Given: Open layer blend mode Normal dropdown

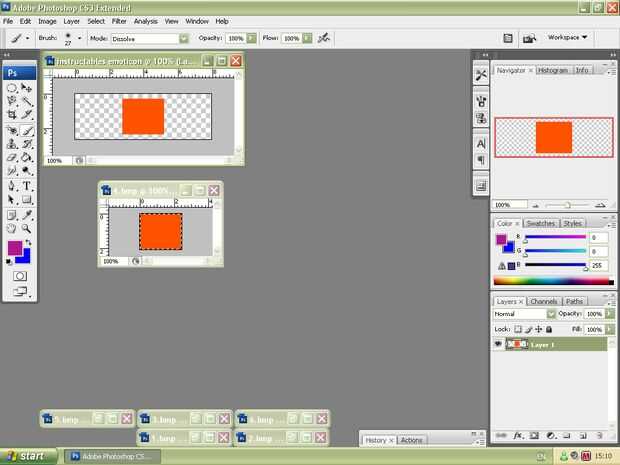Looking at the screenshot, I should tap(551, 314).
